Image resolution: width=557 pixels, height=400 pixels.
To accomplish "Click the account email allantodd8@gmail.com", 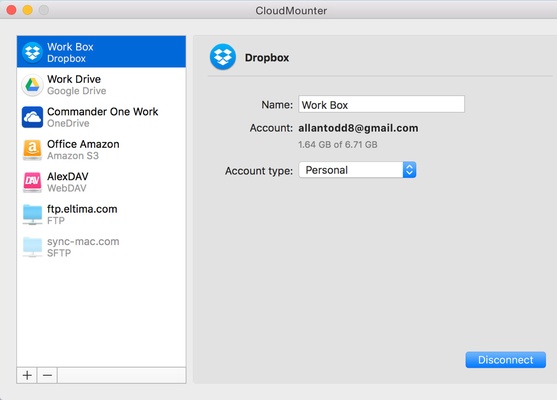I will (358, 128).
